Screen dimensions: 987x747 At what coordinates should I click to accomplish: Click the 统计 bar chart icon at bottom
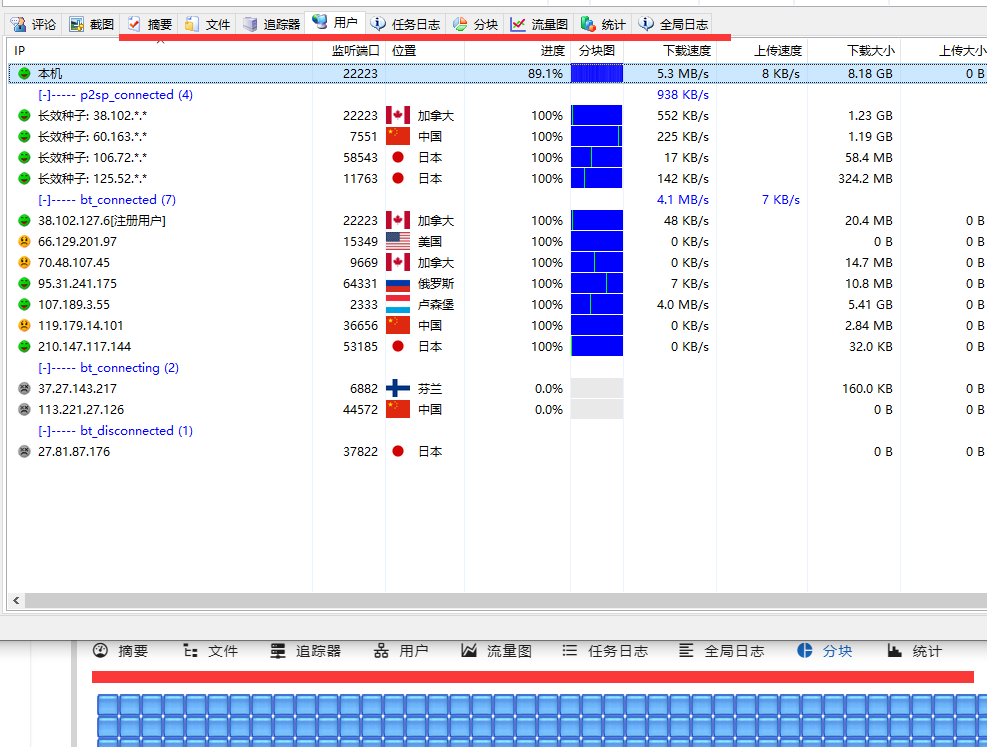tap(895, 651)
